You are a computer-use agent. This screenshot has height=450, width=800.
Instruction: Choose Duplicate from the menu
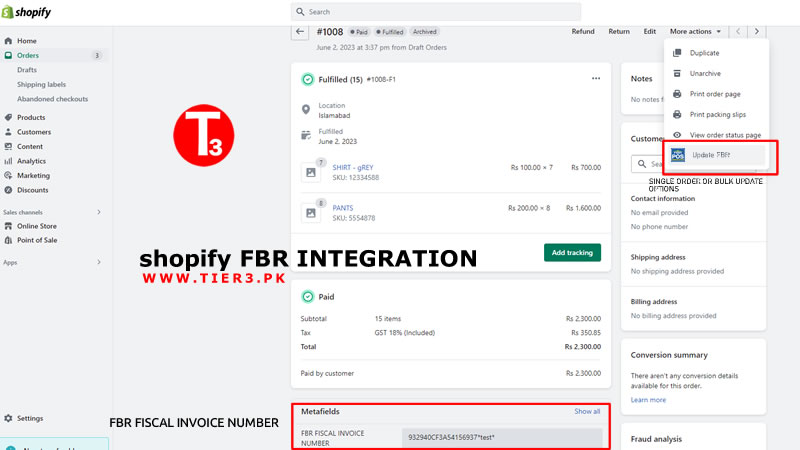[716, 53]
